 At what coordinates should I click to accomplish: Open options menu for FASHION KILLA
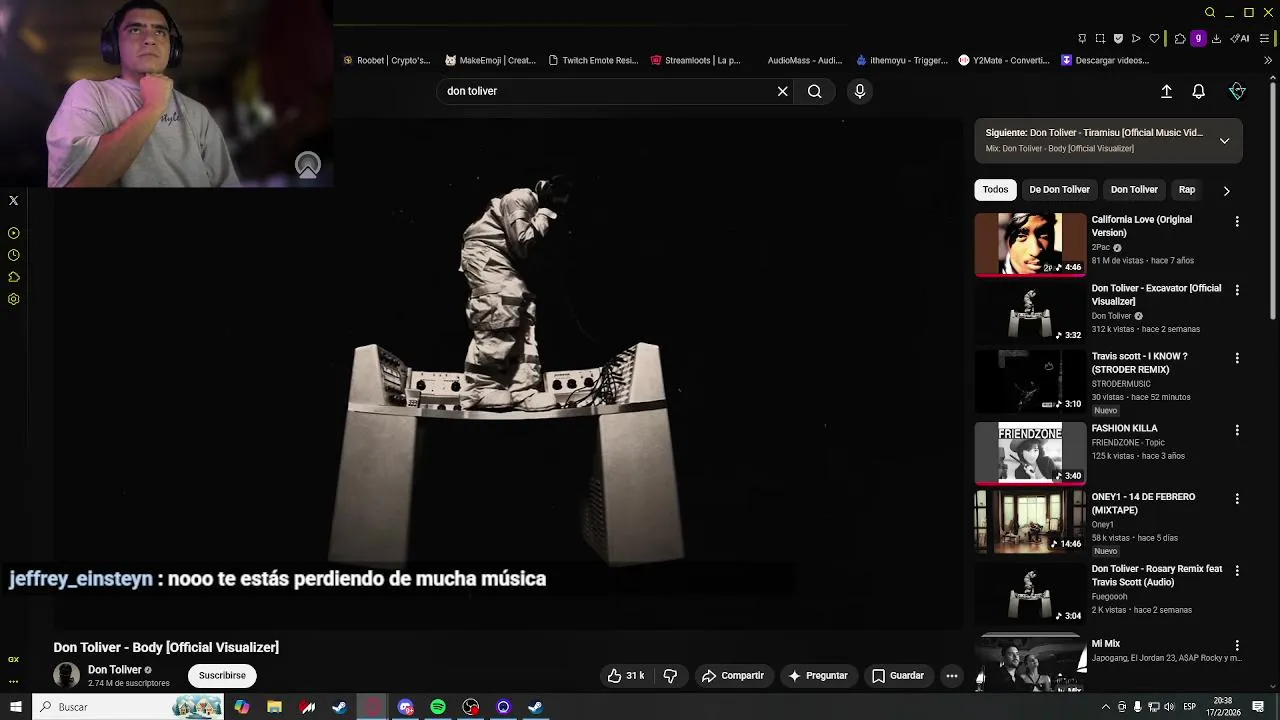click(1237, 430)
